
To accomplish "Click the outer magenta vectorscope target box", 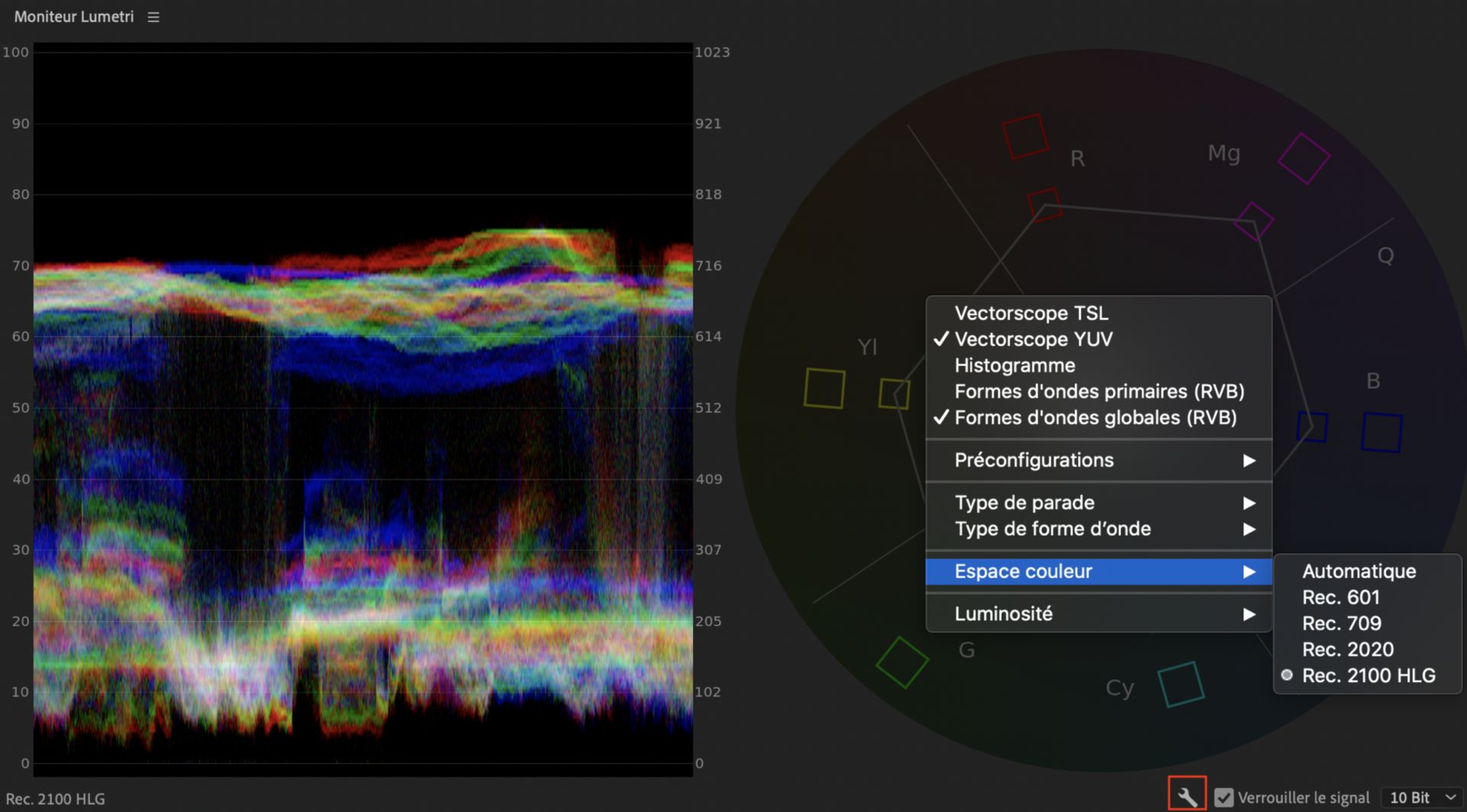I will tap(1303, 159).
